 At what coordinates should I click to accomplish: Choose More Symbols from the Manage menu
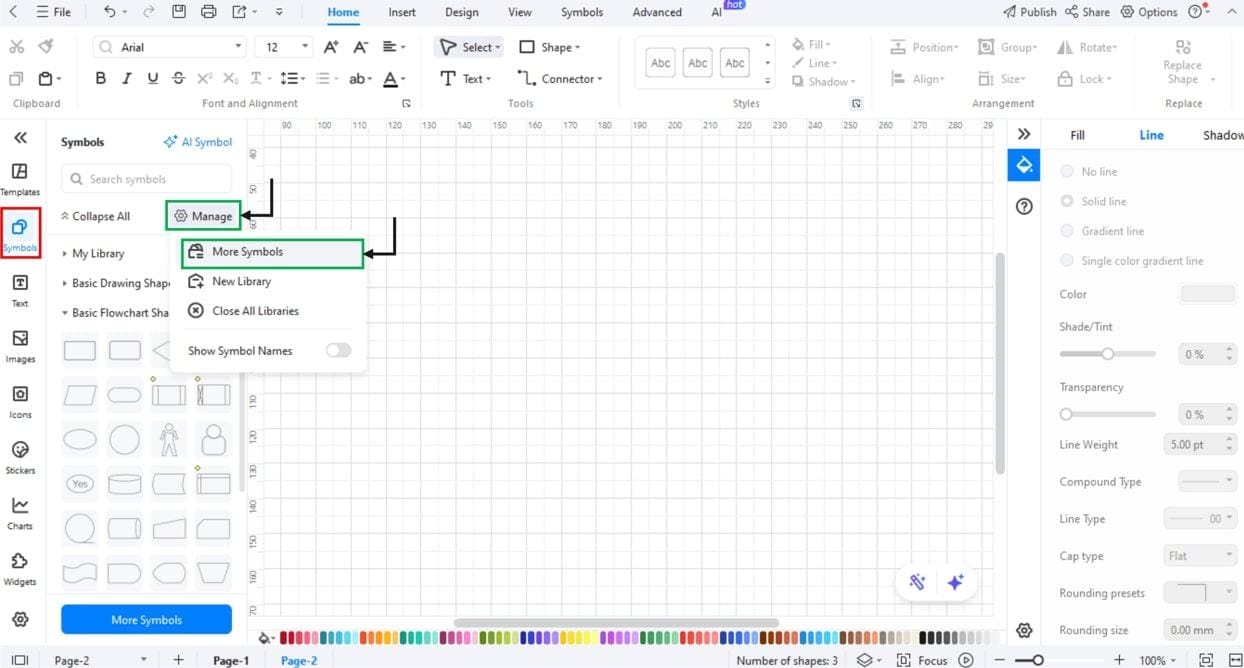click(272, 253)
